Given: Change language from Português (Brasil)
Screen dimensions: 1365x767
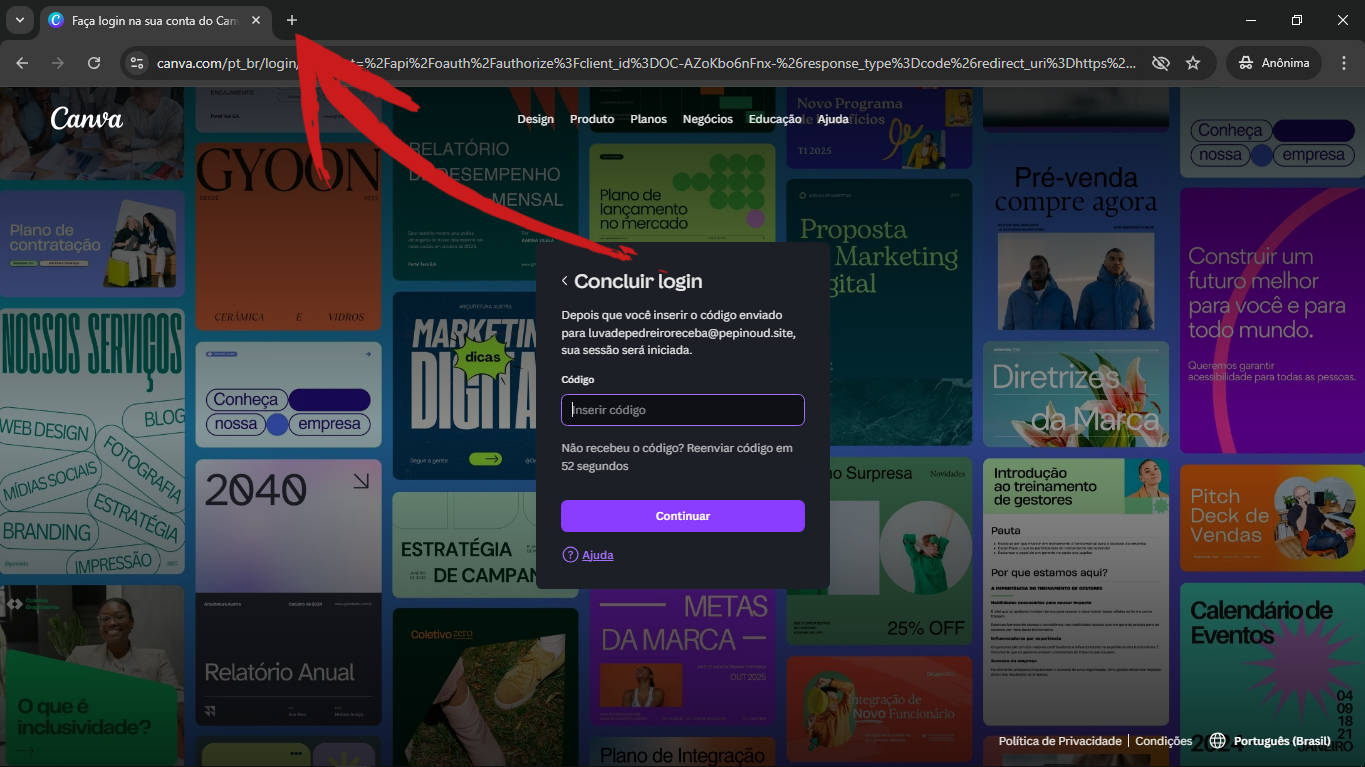Looking at the screenshot, I should (x=1282, y=741).
